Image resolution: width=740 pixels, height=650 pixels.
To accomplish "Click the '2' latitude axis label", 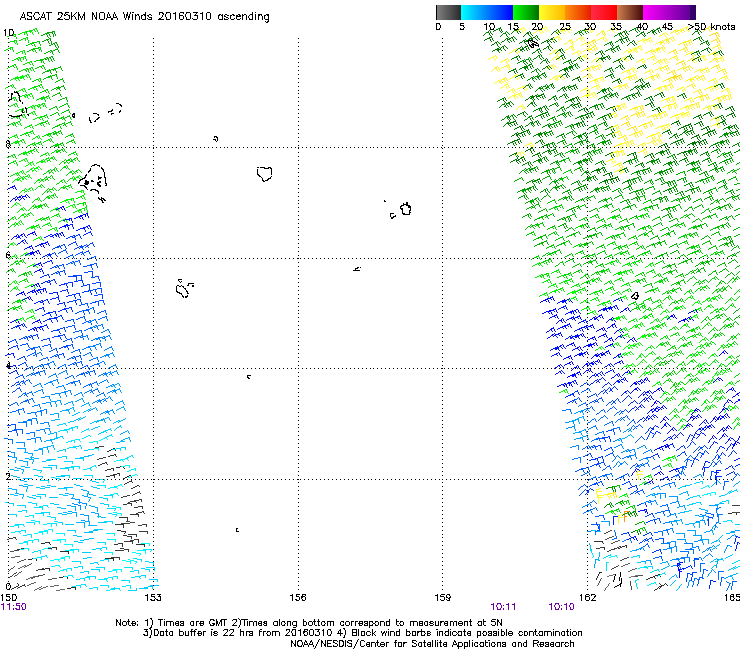I will tap(8, 476).
